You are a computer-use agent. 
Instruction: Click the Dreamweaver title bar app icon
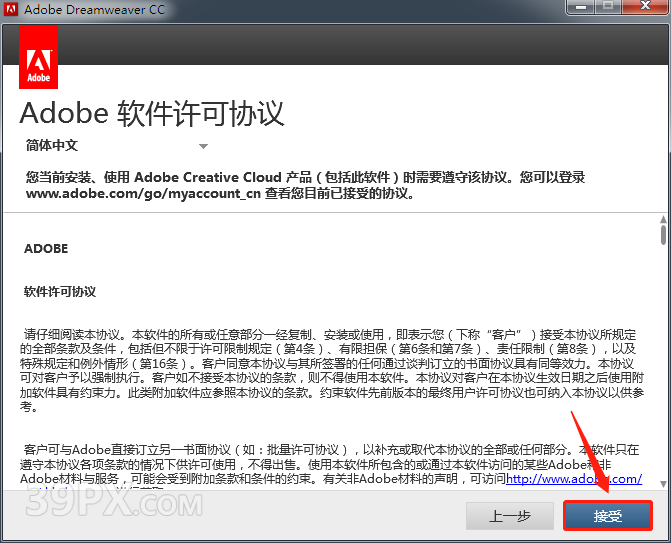pyautogui.click(x=11, y=9)
